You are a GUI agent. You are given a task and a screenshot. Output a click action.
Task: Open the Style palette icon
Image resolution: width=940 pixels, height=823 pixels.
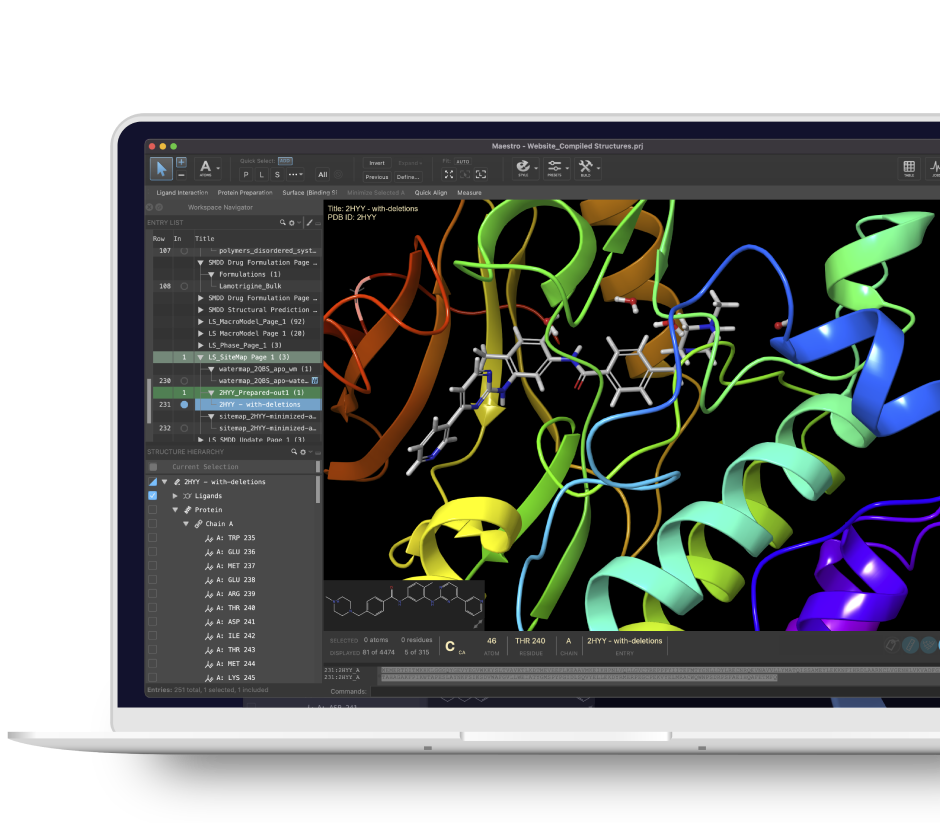click(523, 167)
